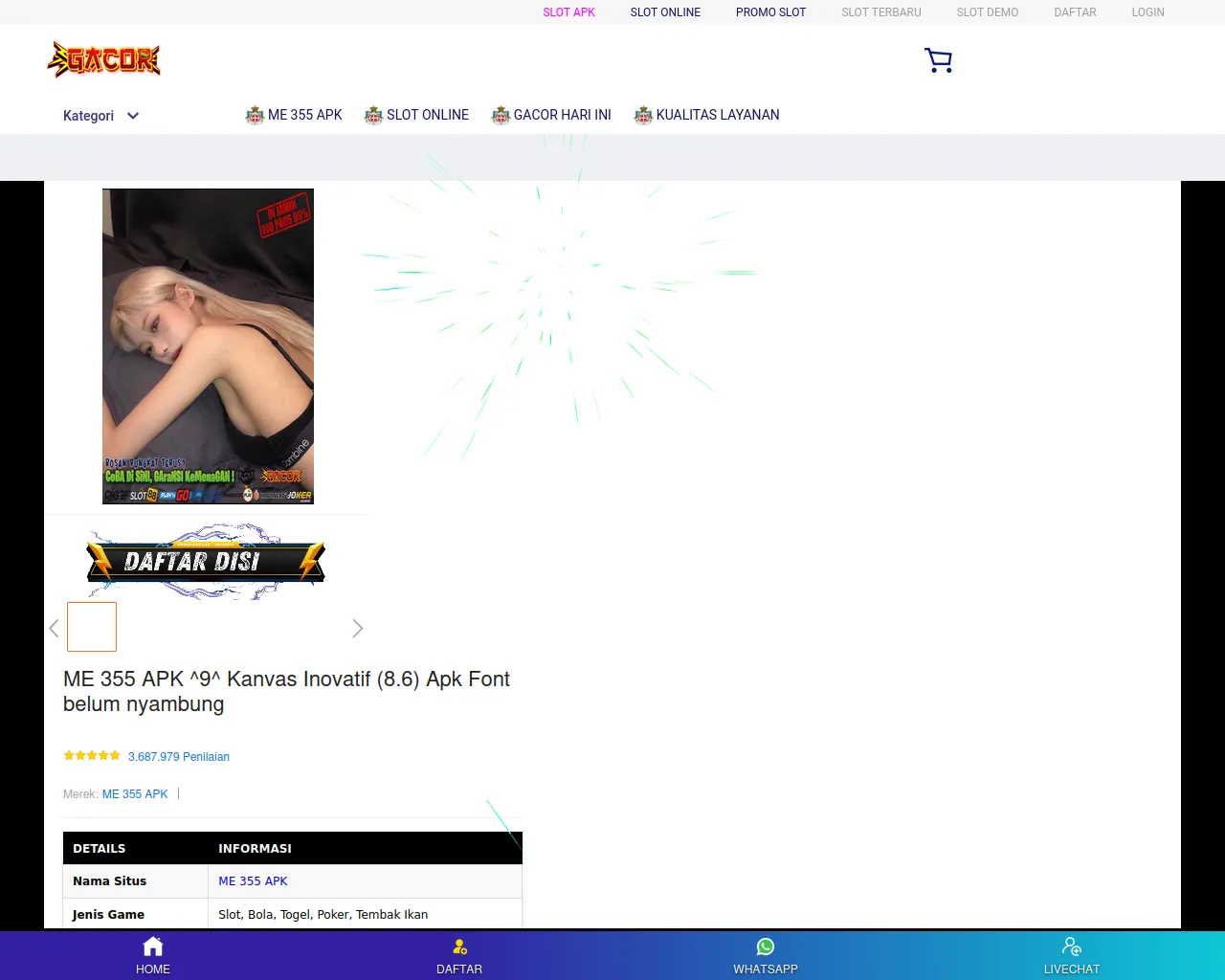The height and width of the screenshot is (980, 1225).
Task: Tap the Daftar user icon in bottom bar
Action: tap(459, 947)
